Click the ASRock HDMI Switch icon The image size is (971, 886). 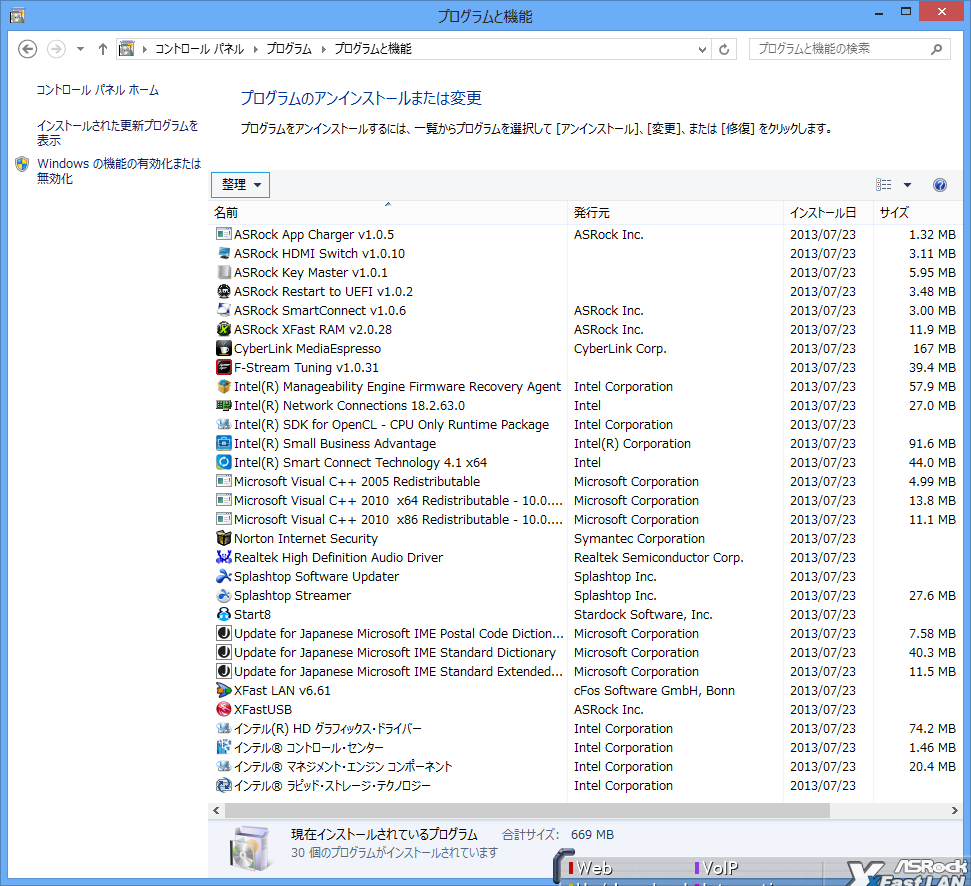click(x=224, y=253)
